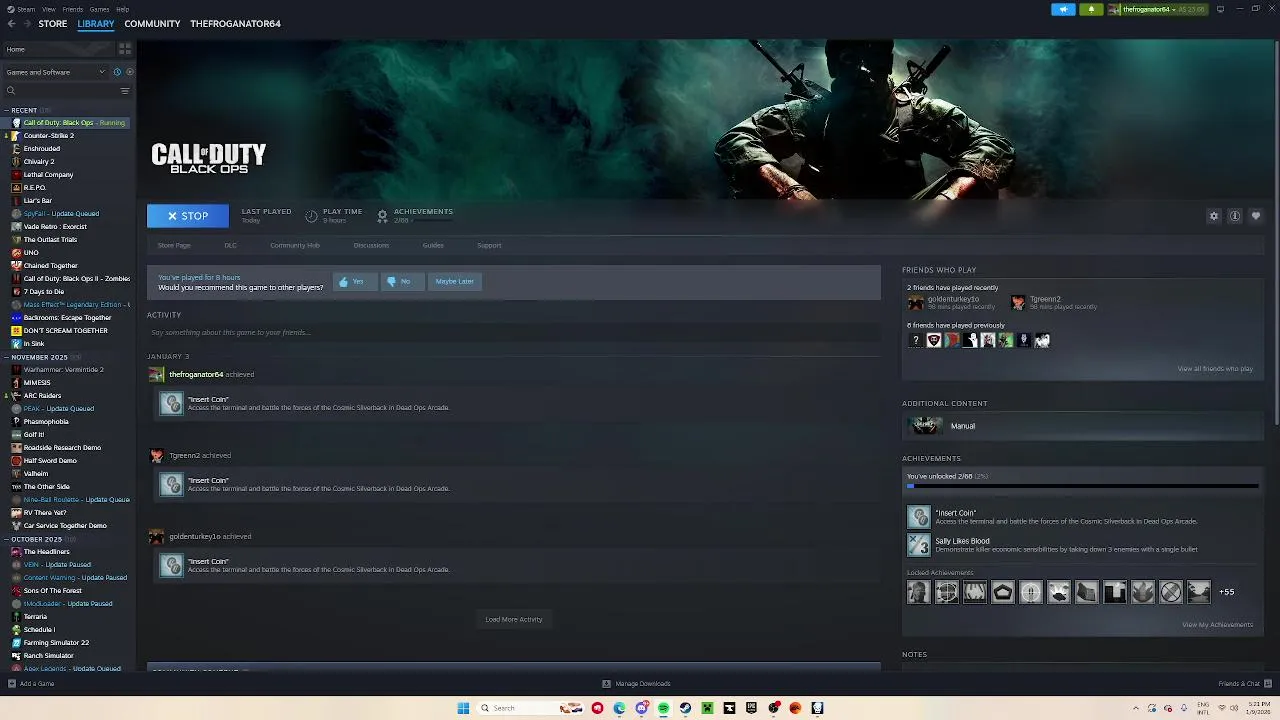Click the forward navigation arrow
Viewport: 1280px width, 720px height.
tap(27, 24)
